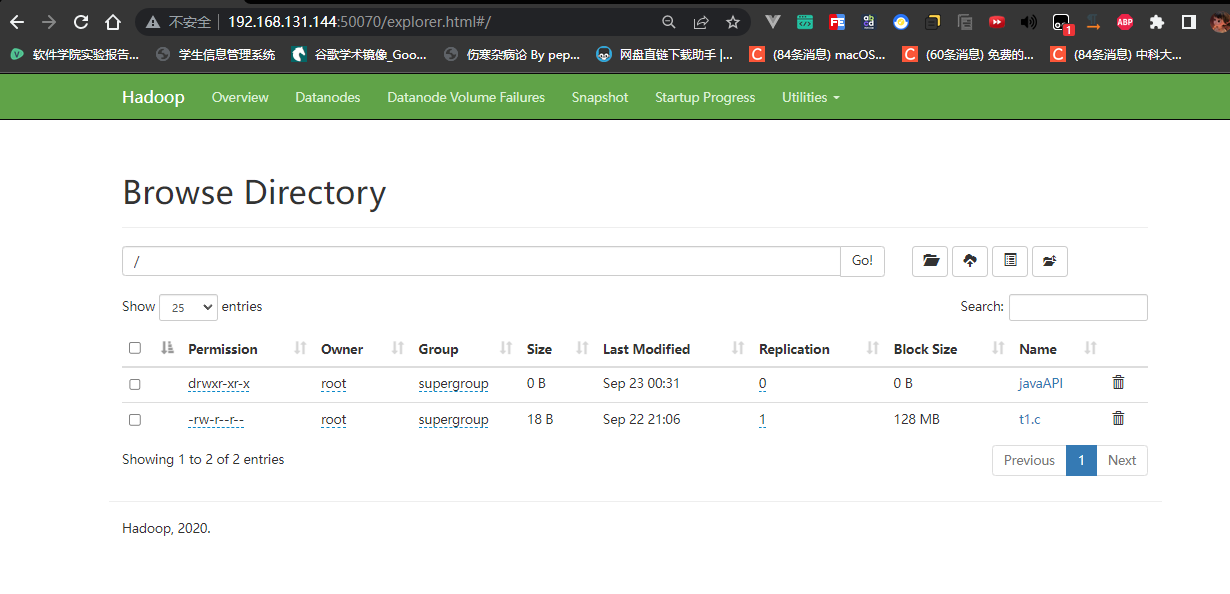Viewport: 1230px width, 594px height.
Task: Bookmark this page with the star icon
Action: 733,22
